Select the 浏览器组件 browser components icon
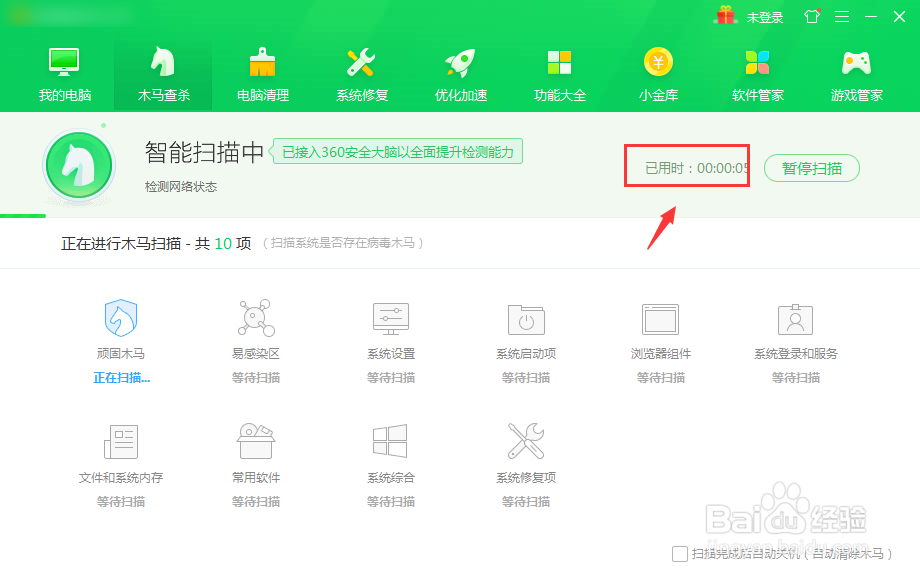The width and height of the screenshot is (920, 580). point(660,320)
